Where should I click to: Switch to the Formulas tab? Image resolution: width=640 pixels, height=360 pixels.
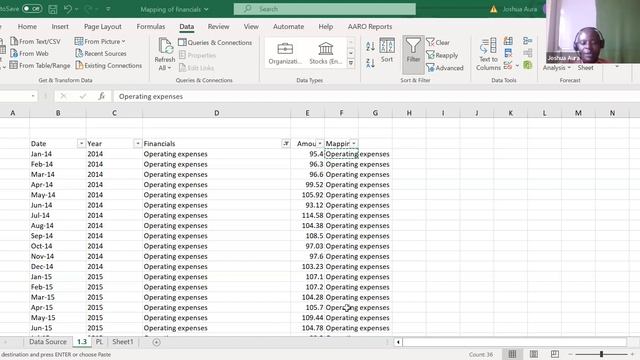tap(151, 27)
